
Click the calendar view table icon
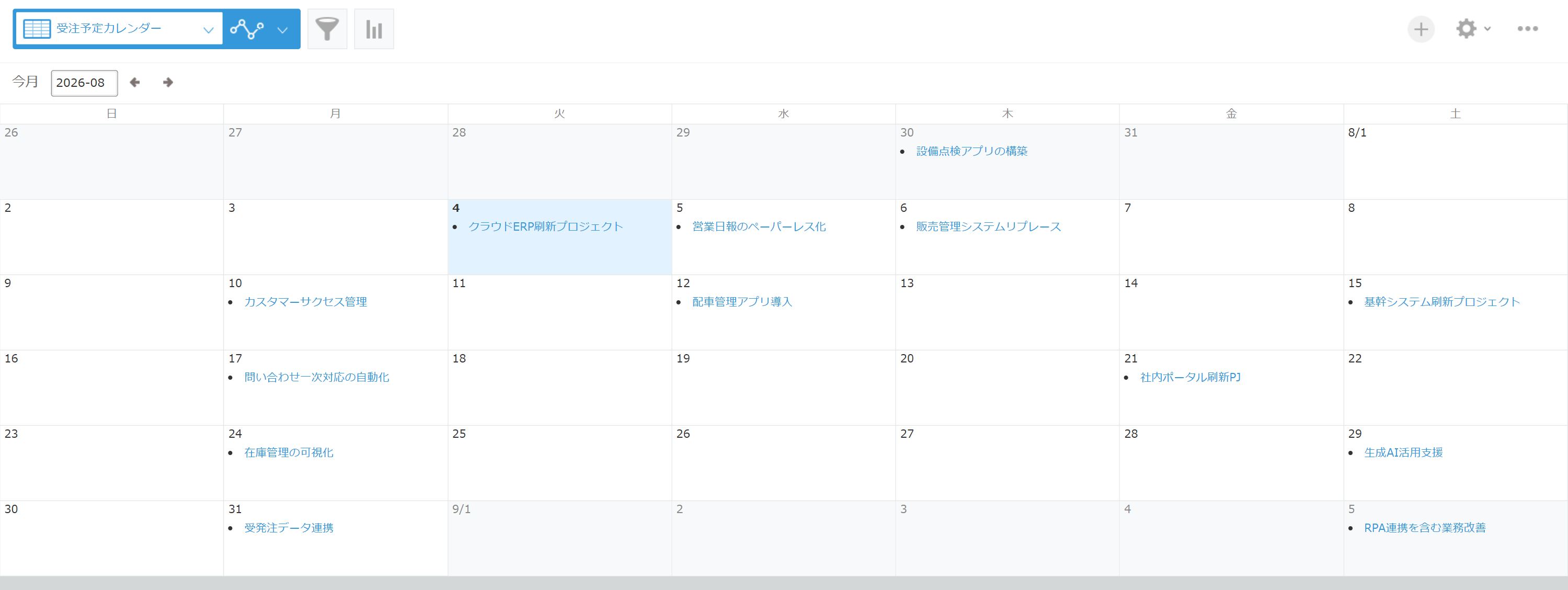coord(37,29)
